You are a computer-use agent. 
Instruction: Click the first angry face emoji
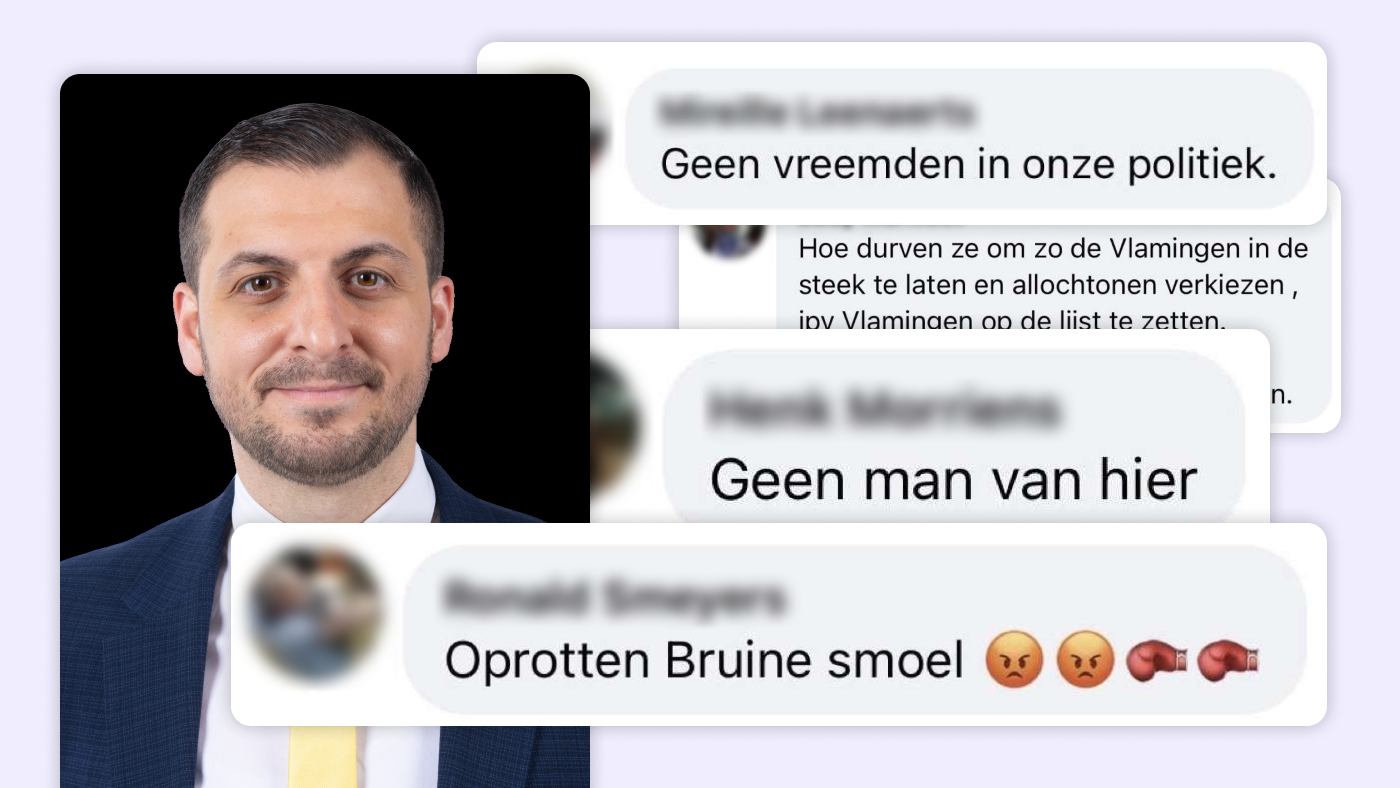point(1014,662)
